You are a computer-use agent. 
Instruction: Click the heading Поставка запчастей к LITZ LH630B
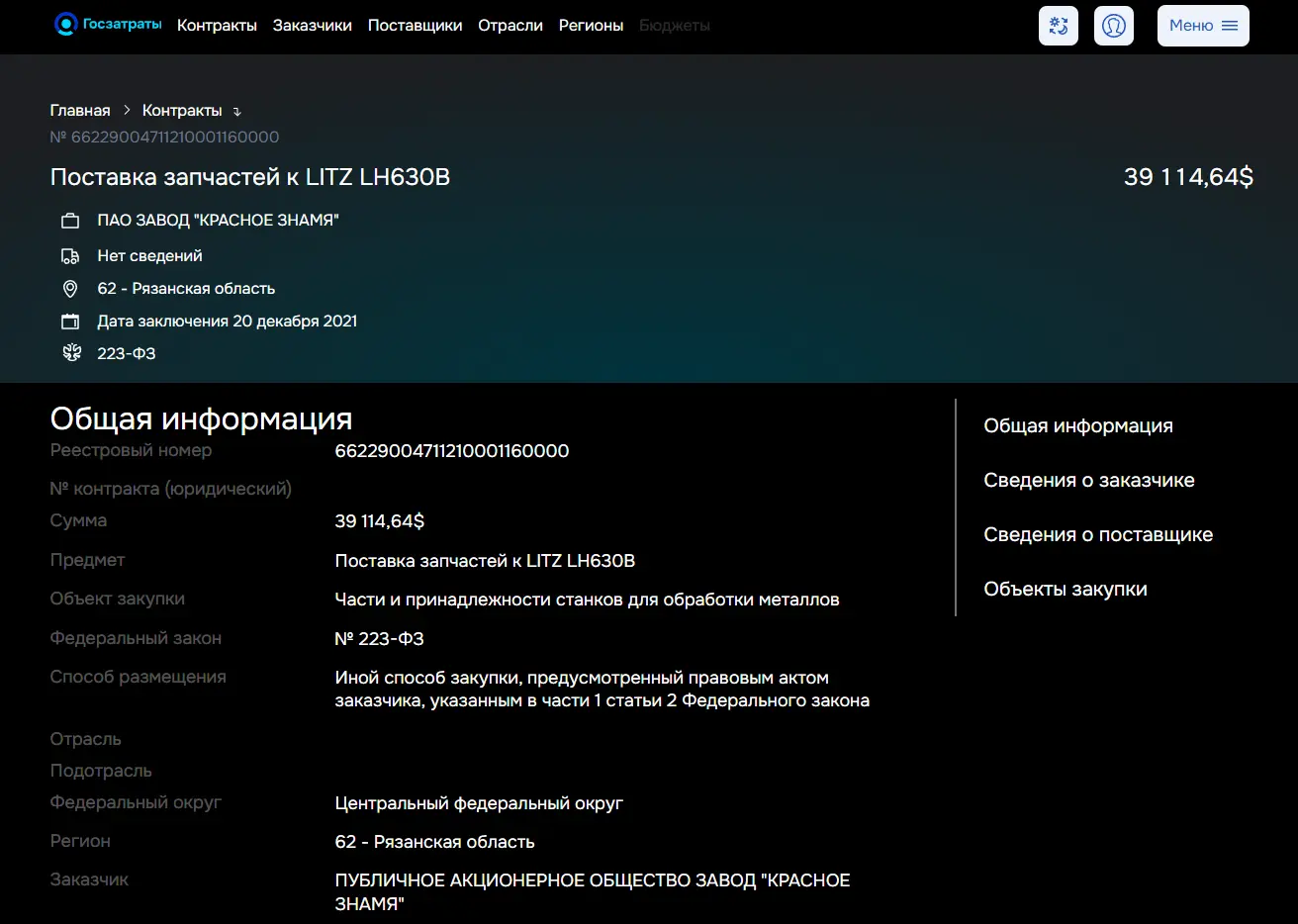250,177
